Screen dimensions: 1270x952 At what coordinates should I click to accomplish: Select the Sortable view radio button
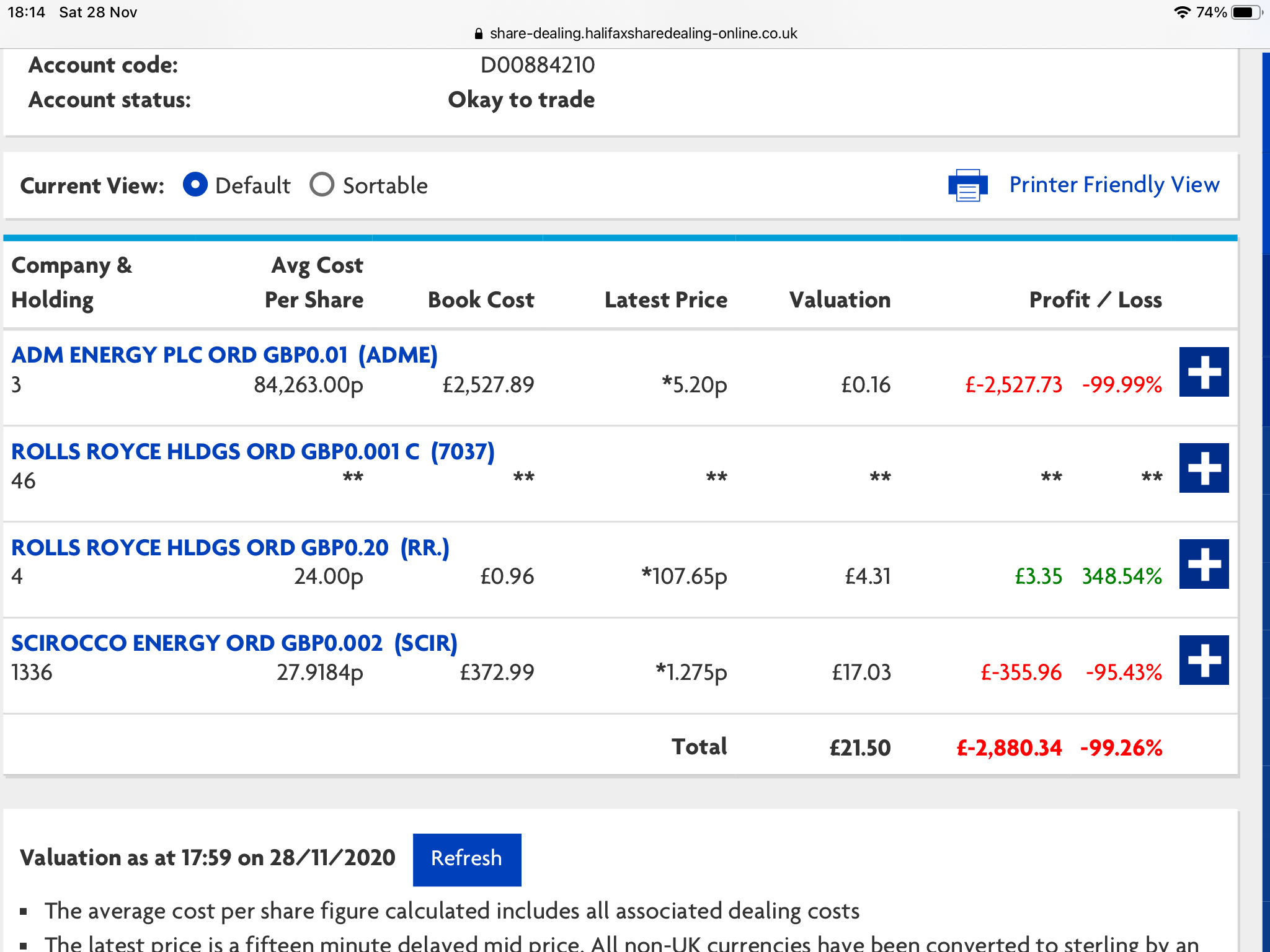pyautogui.click(x=322, y=185)
